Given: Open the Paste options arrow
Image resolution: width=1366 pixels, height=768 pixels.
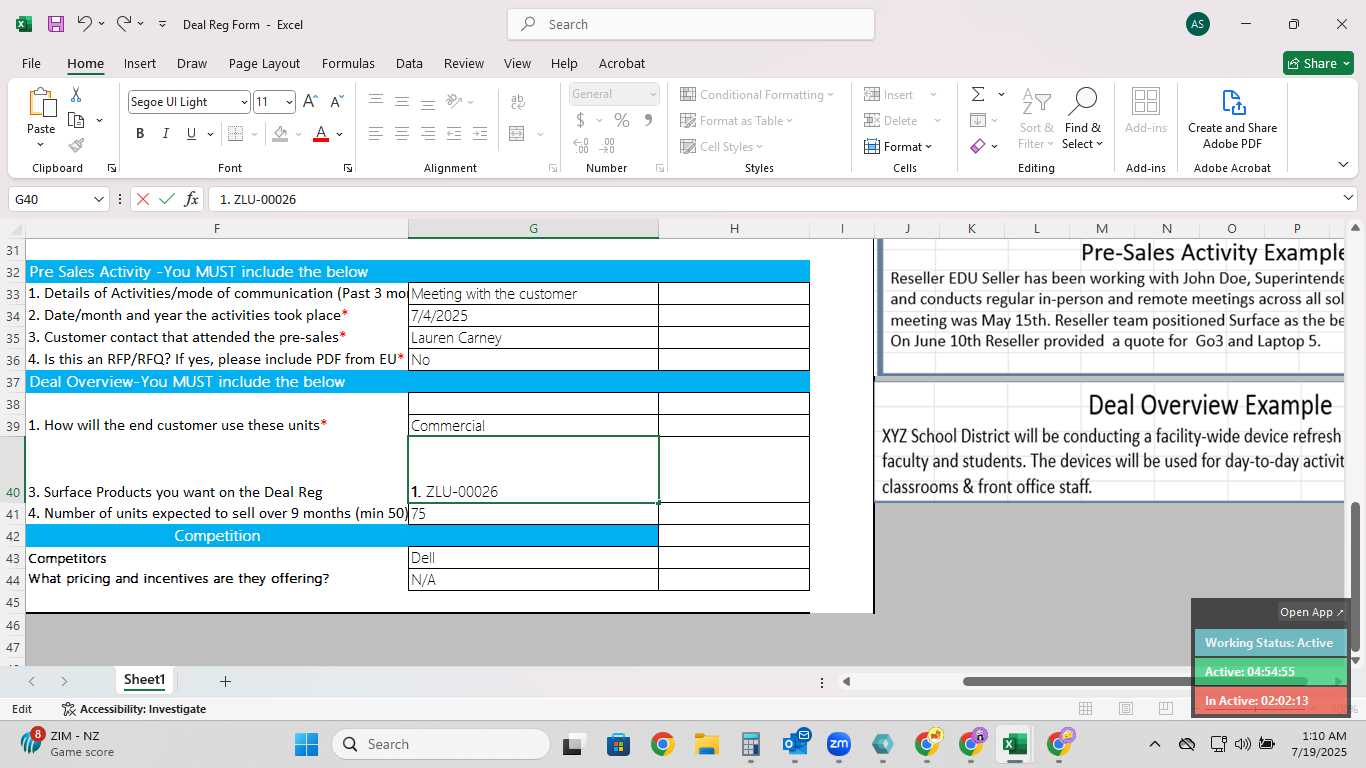Looking at the screenshot, I should point(41,145).
